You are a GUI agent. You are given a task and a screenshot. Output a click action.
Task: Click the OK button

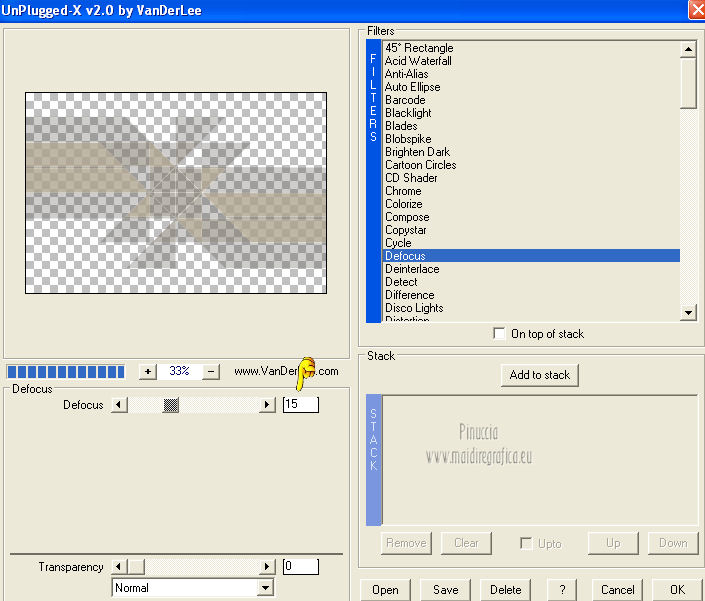coord(678,590)
